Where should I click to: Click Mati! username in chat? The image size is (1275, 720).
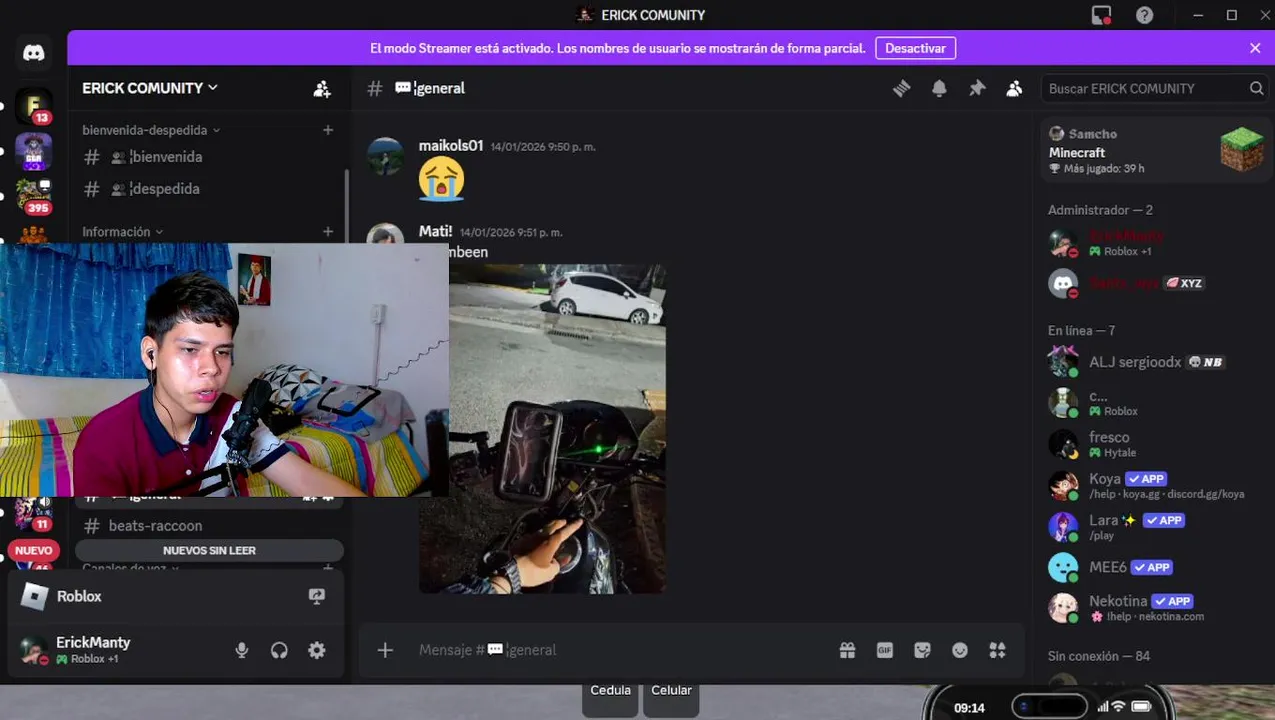436,231
